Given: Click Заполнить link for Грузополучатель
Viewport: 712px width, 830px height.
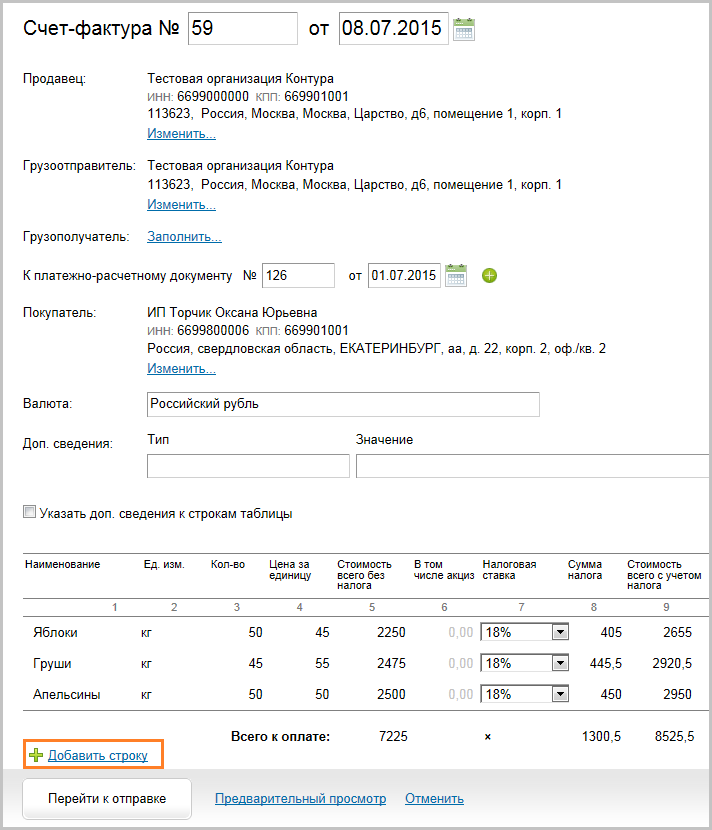Looking at the screenshot, I should [184, 237].
